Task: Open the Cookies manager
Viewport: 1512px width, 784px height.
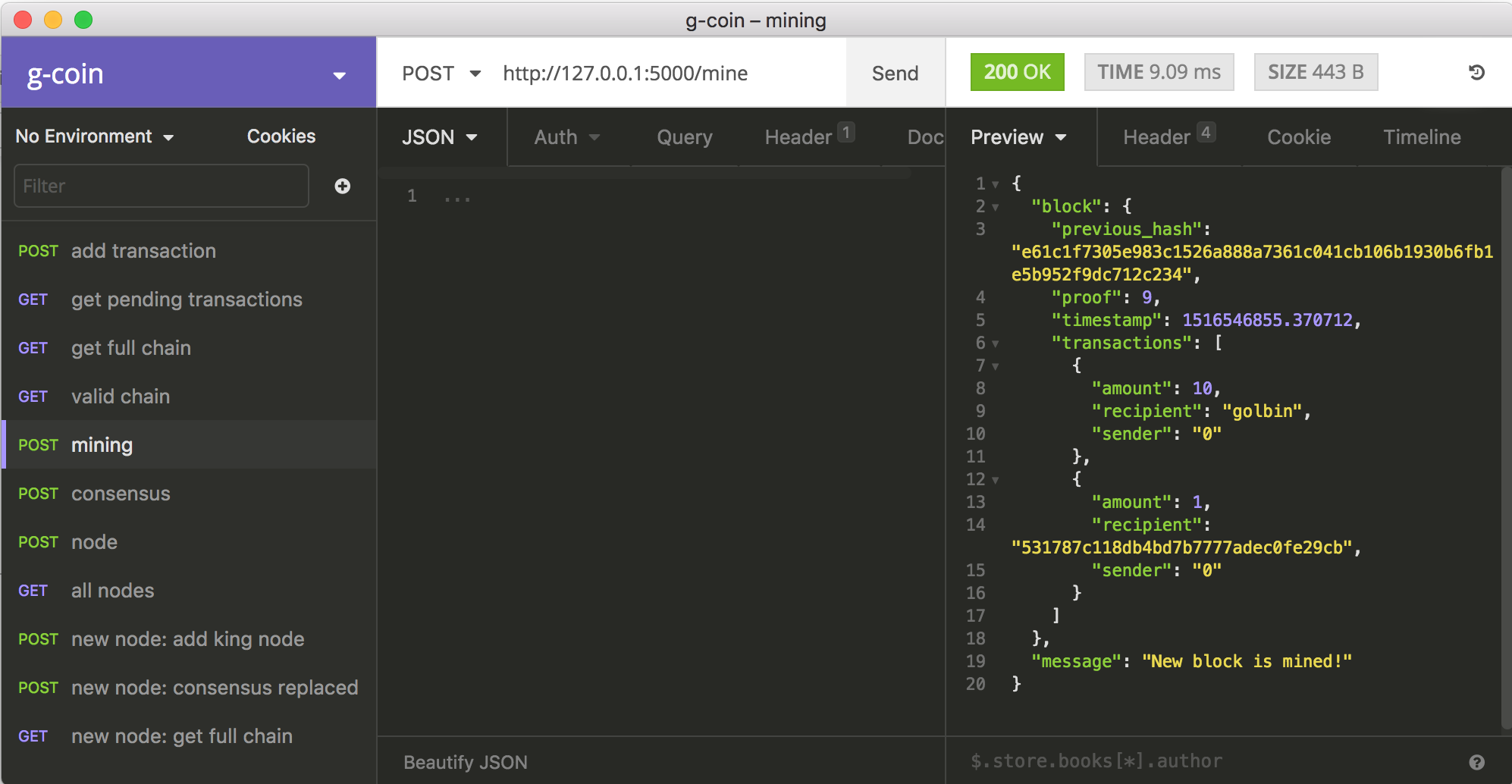Action: click(281, 136)
